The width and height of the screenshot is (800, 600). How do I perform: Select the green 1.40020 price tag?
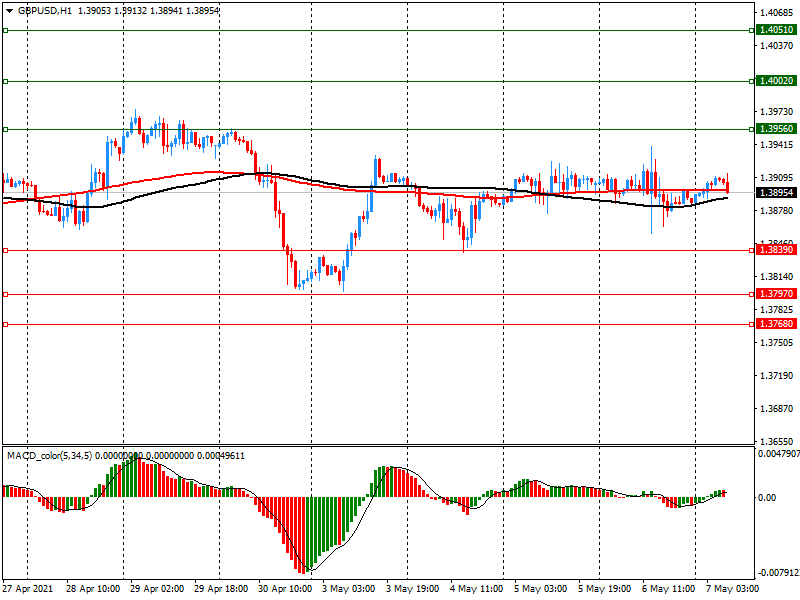tap(776, 81)
